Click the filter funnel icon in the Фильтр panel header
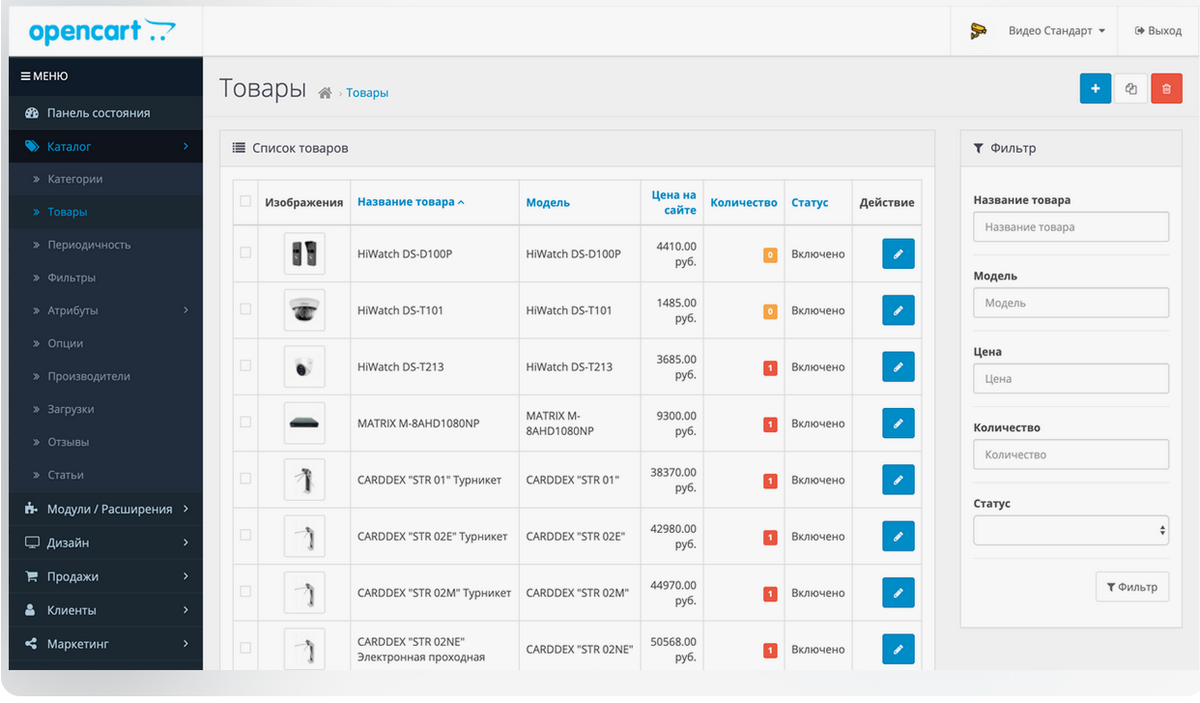This screenshot has height=703, width=1200. point(978,148)
